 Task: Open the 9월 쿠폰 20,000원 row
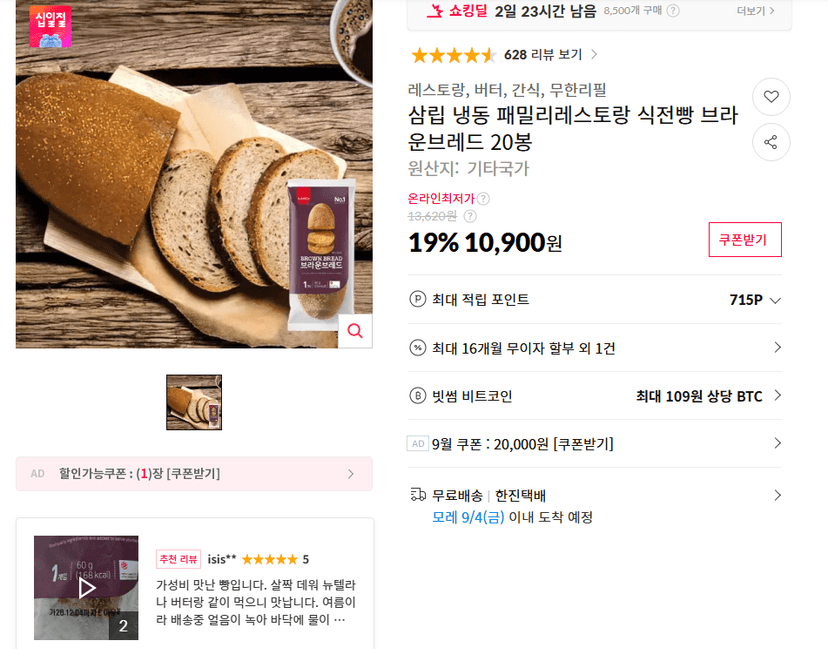(595, 444)
